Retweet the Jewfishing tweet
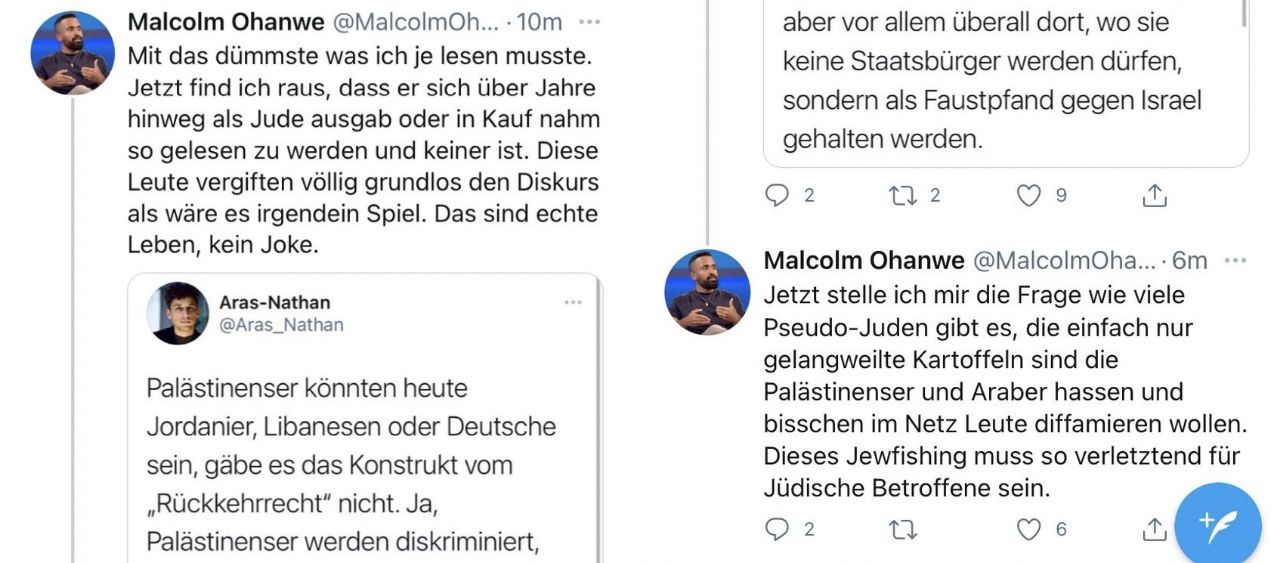Viewport: 1280px width, 563px height. pyautogui.click(x=902, y=529)
